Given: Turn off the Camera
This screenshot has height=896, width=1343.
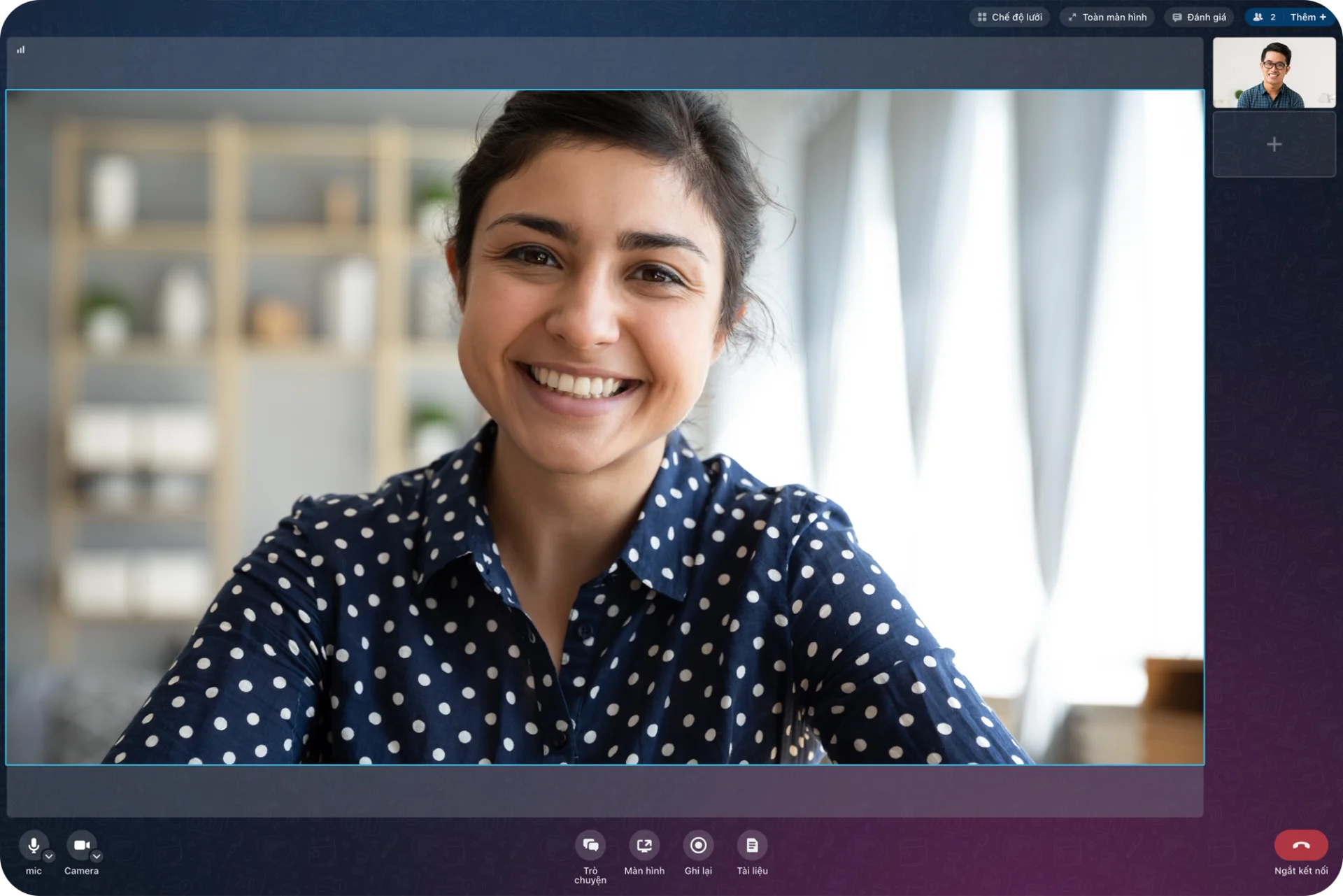Looking at the screenshot, I should tap(81, 845).
